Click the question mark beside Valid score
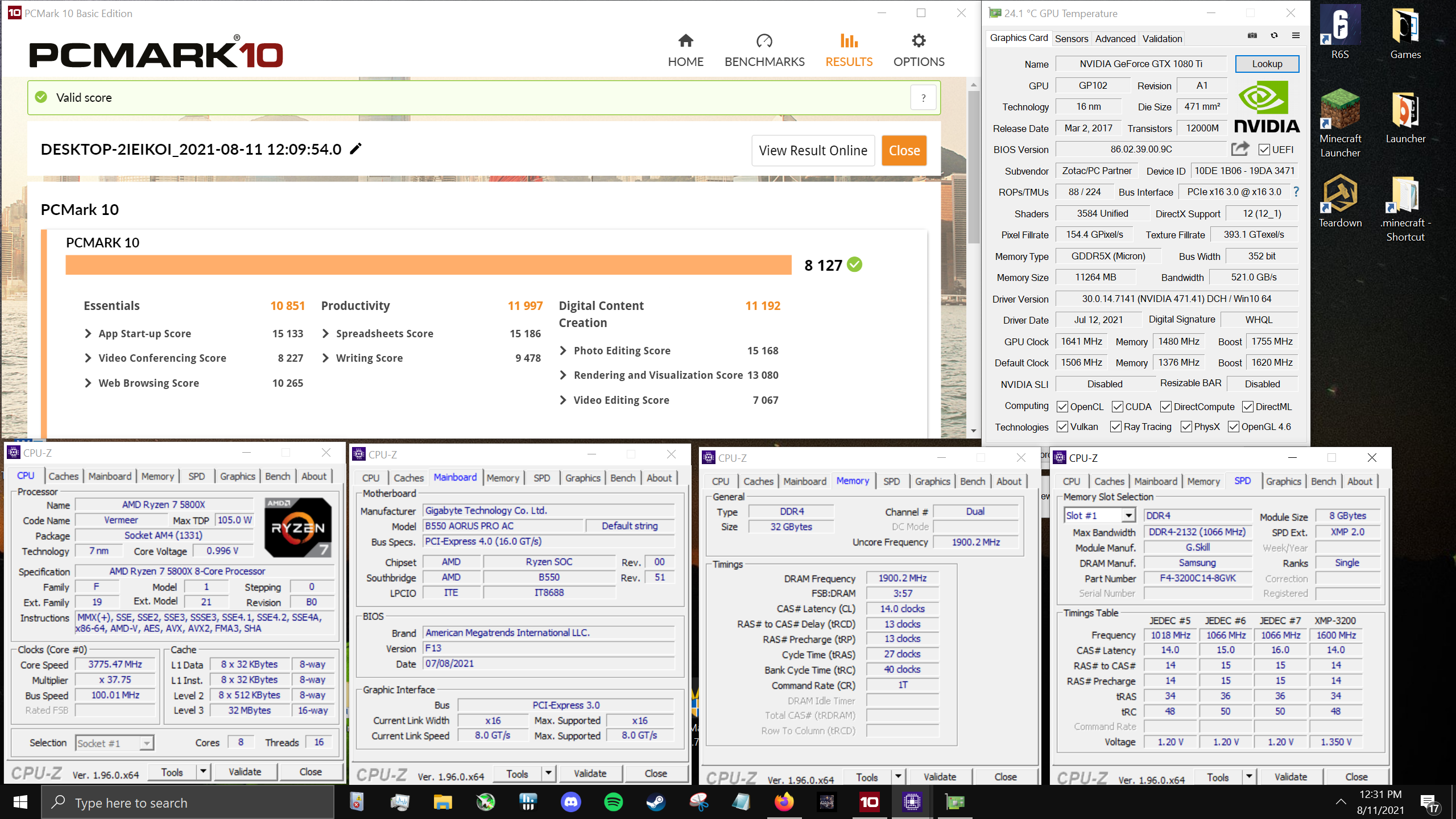The image size is (1456, 819). pyautogui.click(x=924, y=98)
